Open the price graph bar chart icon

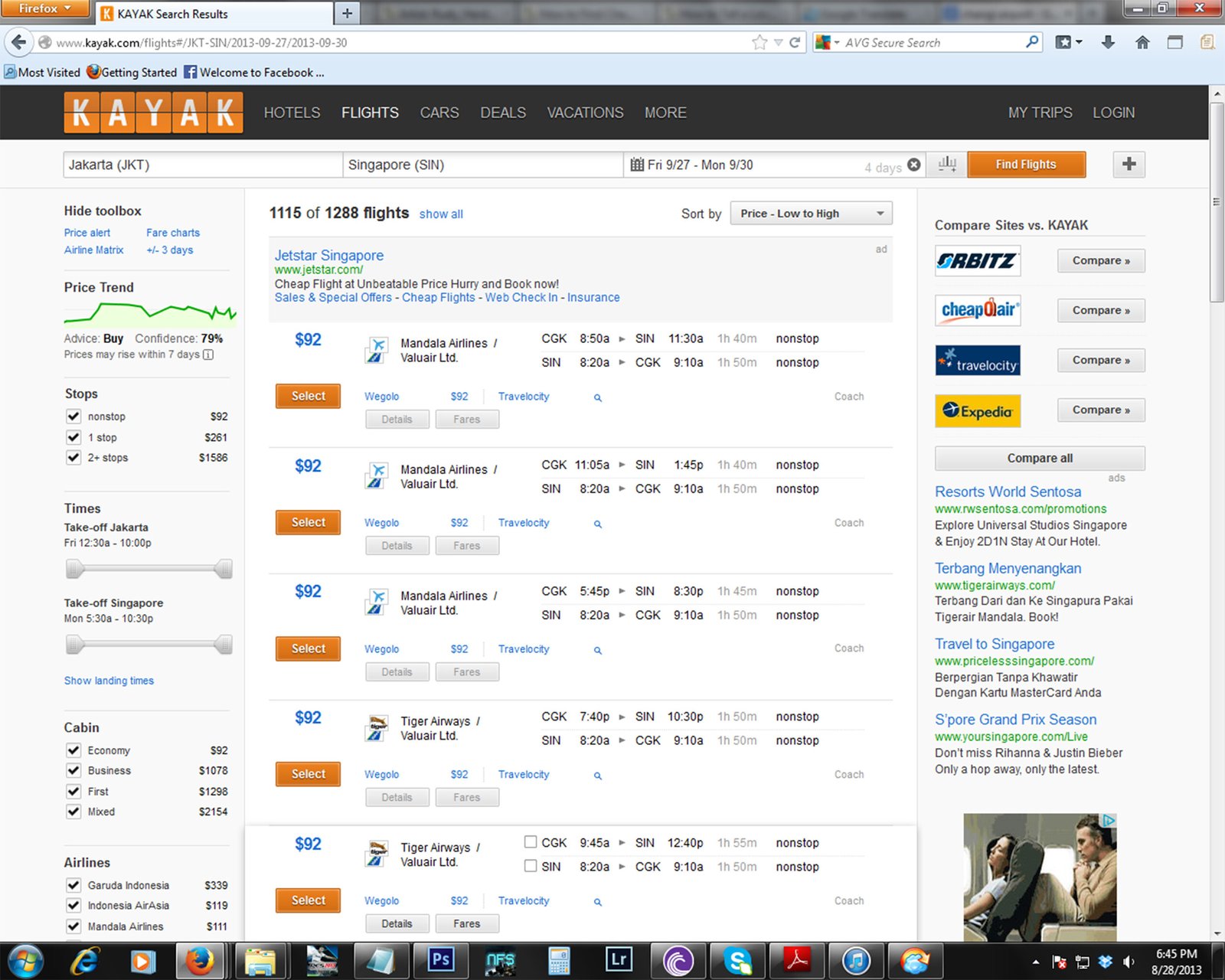[x=947, y=165]
